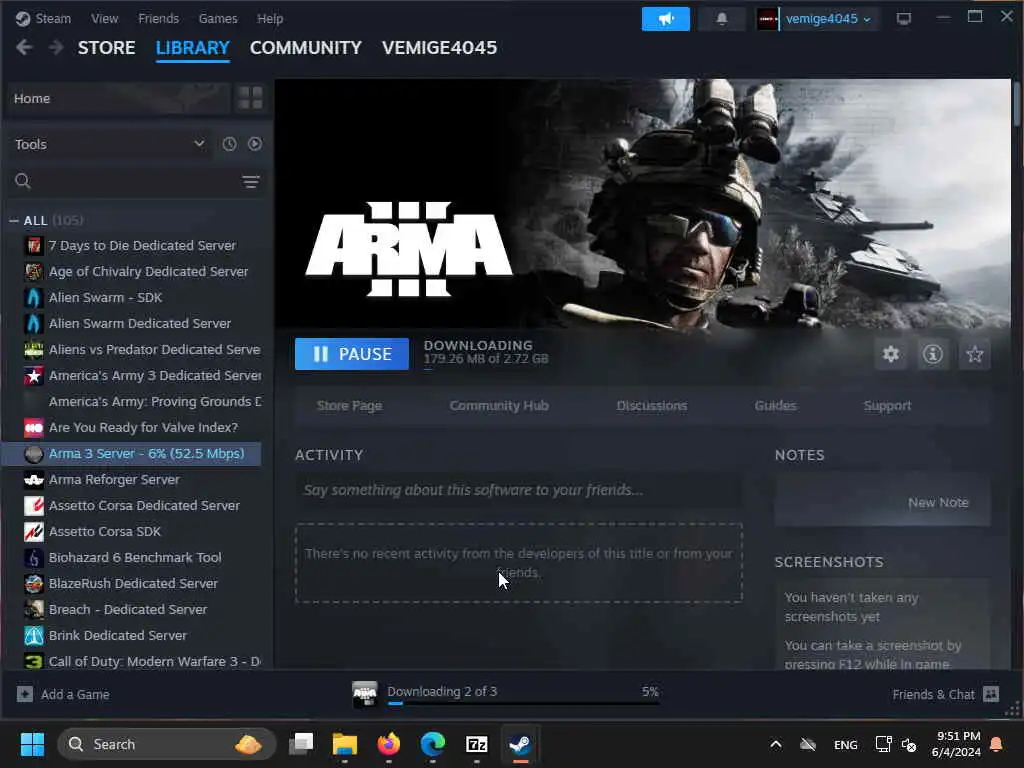Open the Community Hub link
The width and height of the screenshot is (1024, 768).
pyautogui.click(x=499, y=406)
